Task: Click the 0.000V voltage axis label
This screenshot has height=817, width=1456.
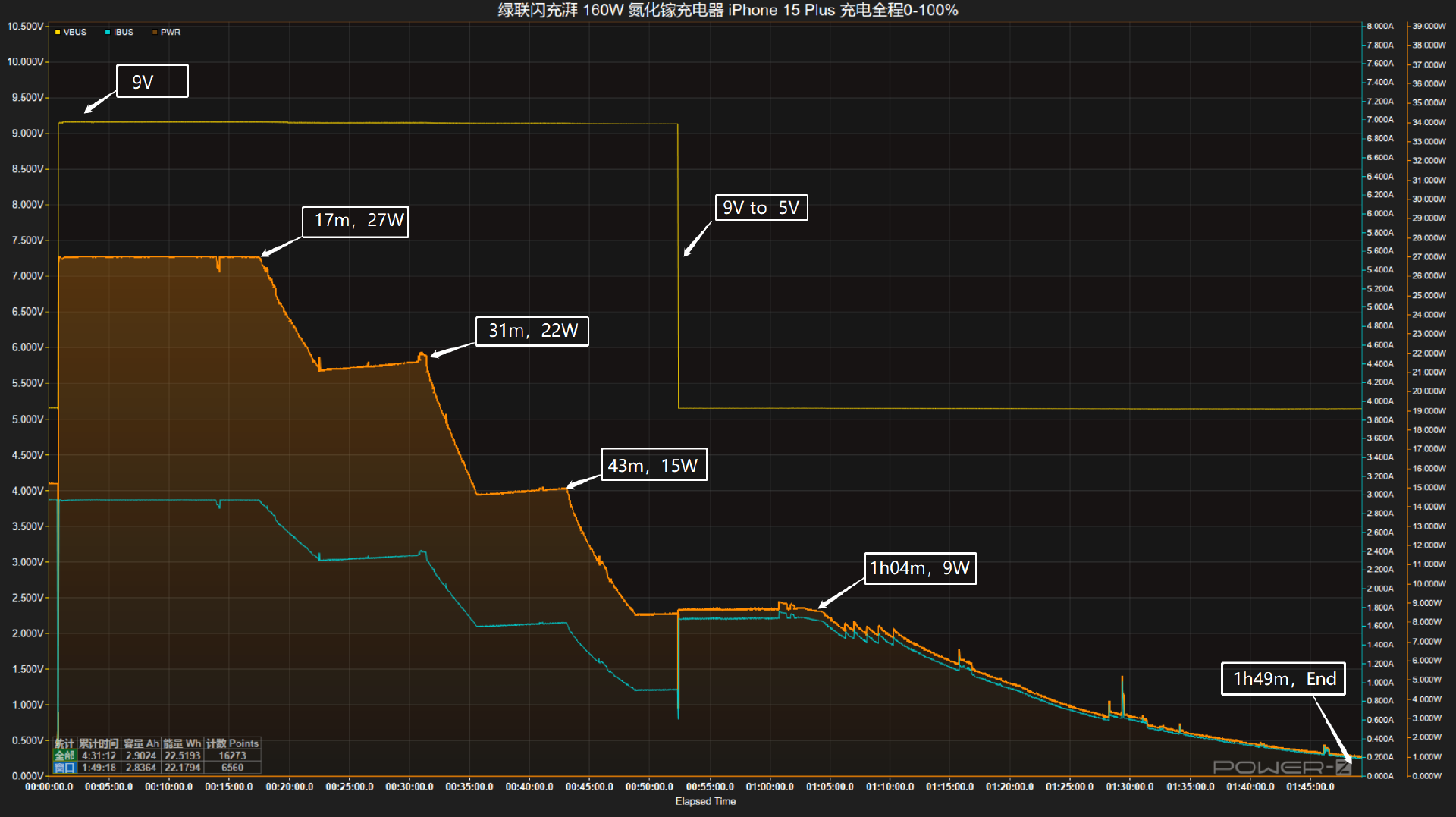Action: pyautogui.click(x=27, y=775)
